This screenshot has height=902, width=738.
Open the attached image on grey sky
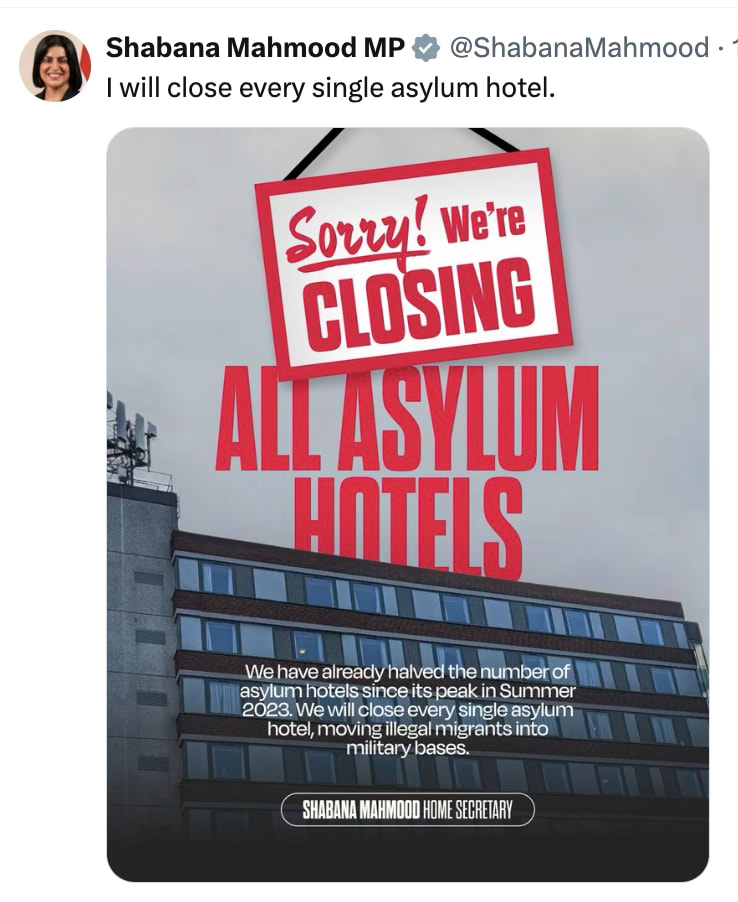(x=408, y=504)
